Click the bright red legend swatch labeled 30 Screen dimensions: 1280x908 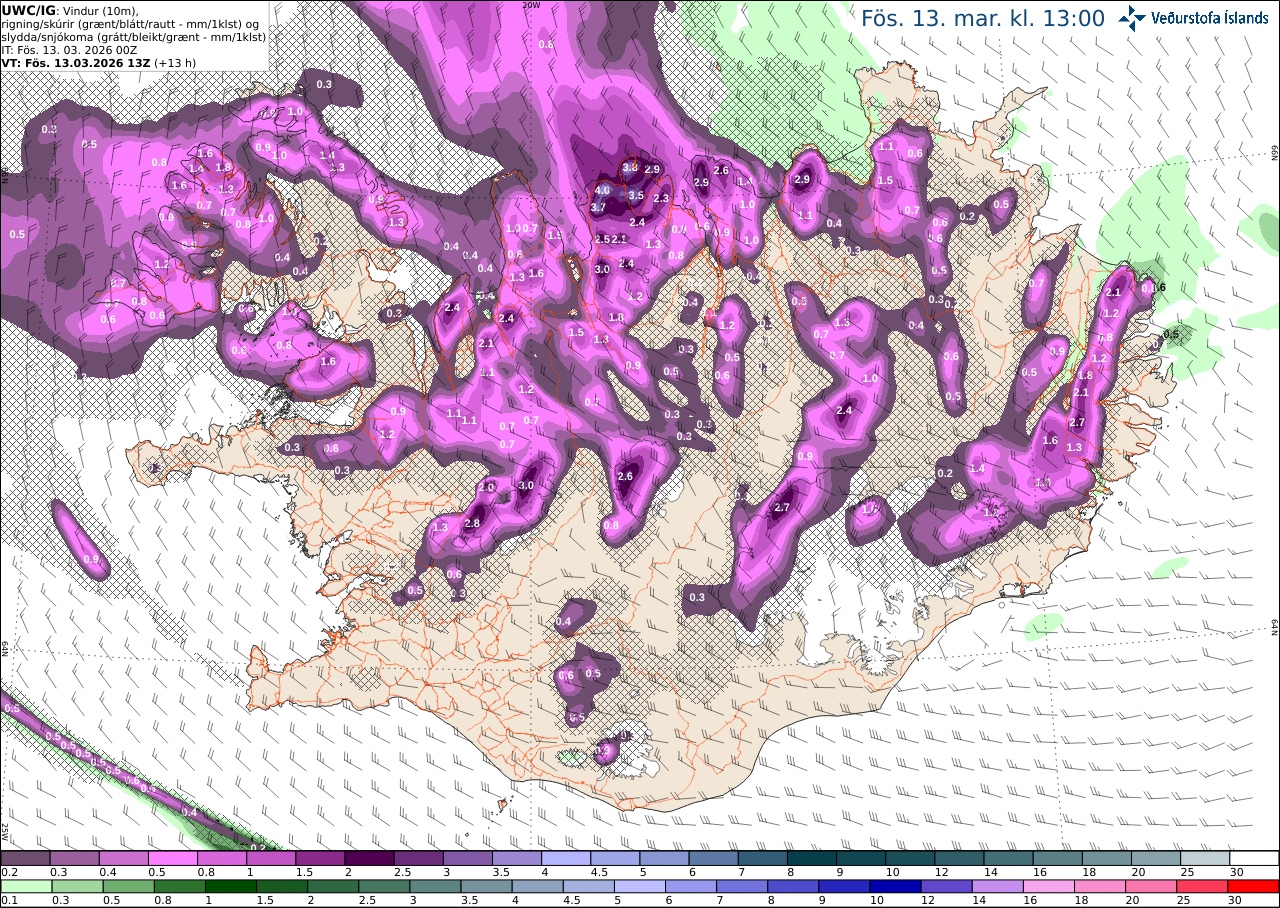1254,886
